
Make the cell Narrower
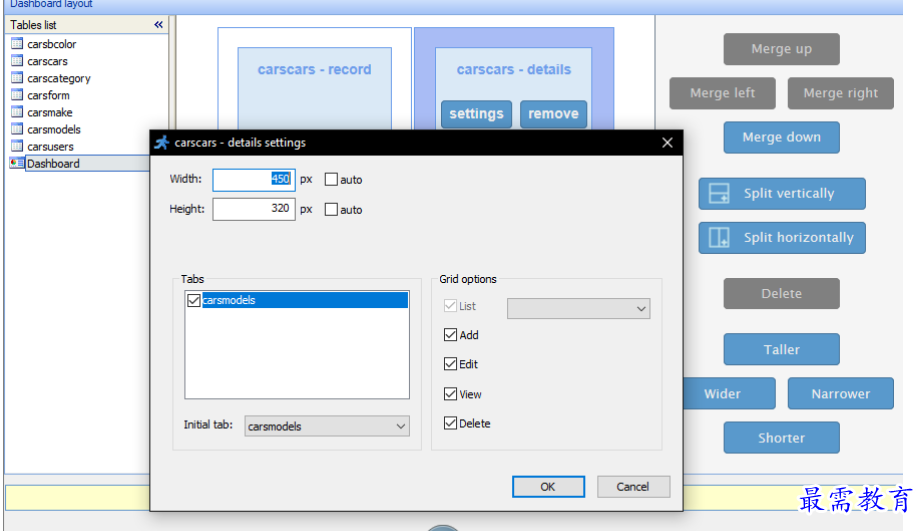(x=841, y=394)
